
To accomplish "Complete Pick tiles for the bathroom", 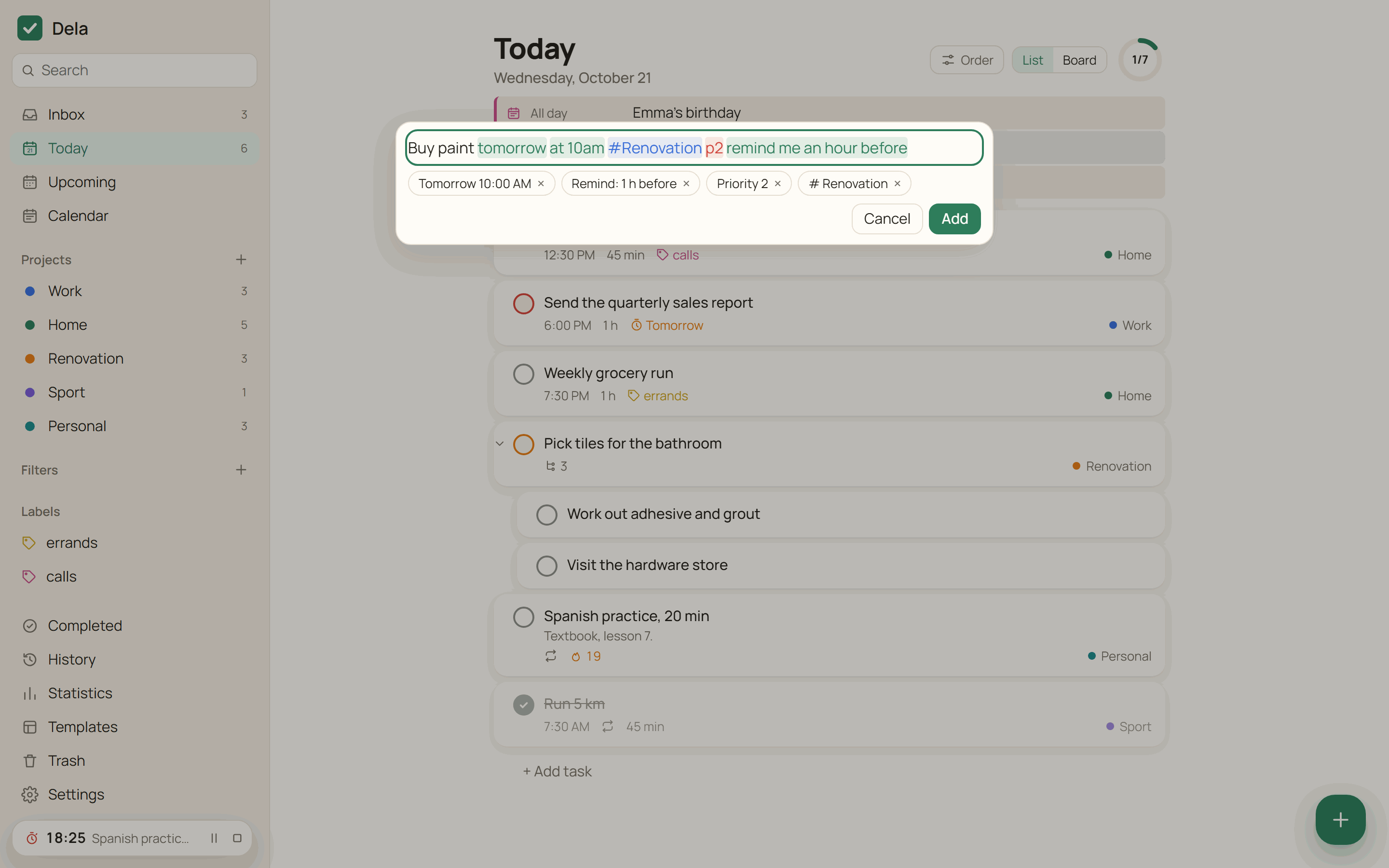I will coord(523,444).
